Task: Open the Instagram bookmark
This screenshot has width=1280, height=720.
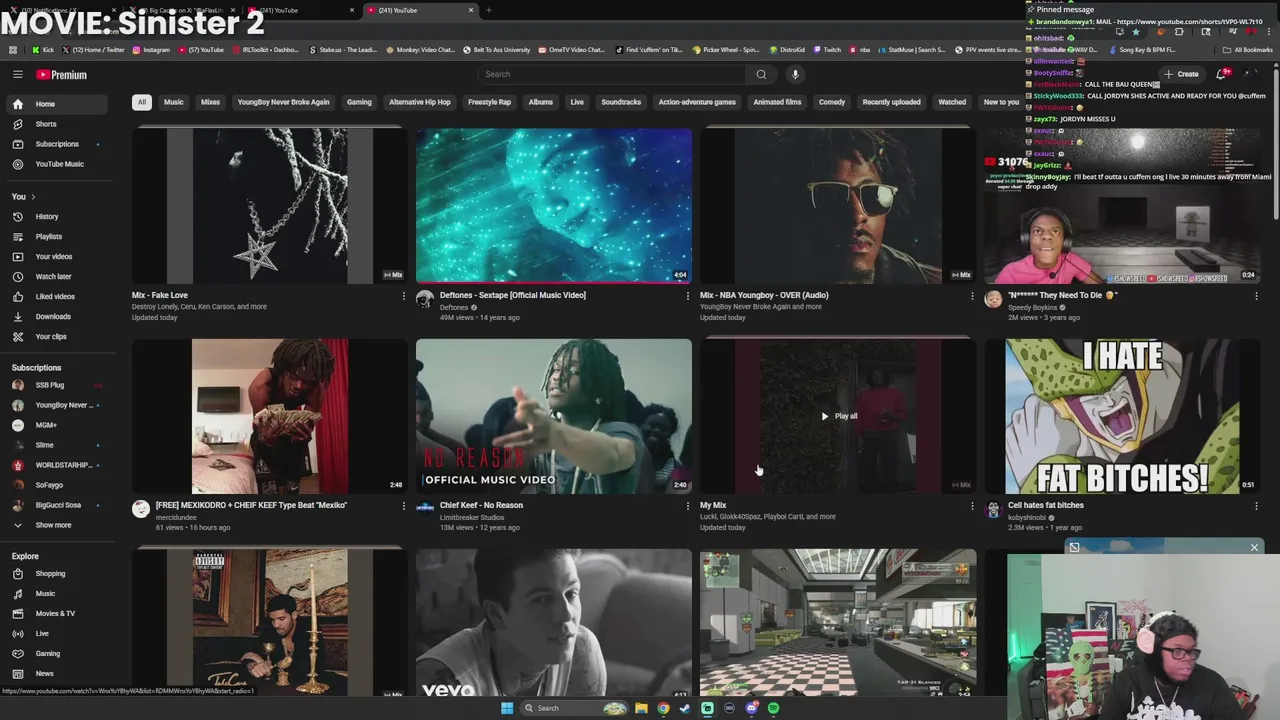Action: point(151,49)
